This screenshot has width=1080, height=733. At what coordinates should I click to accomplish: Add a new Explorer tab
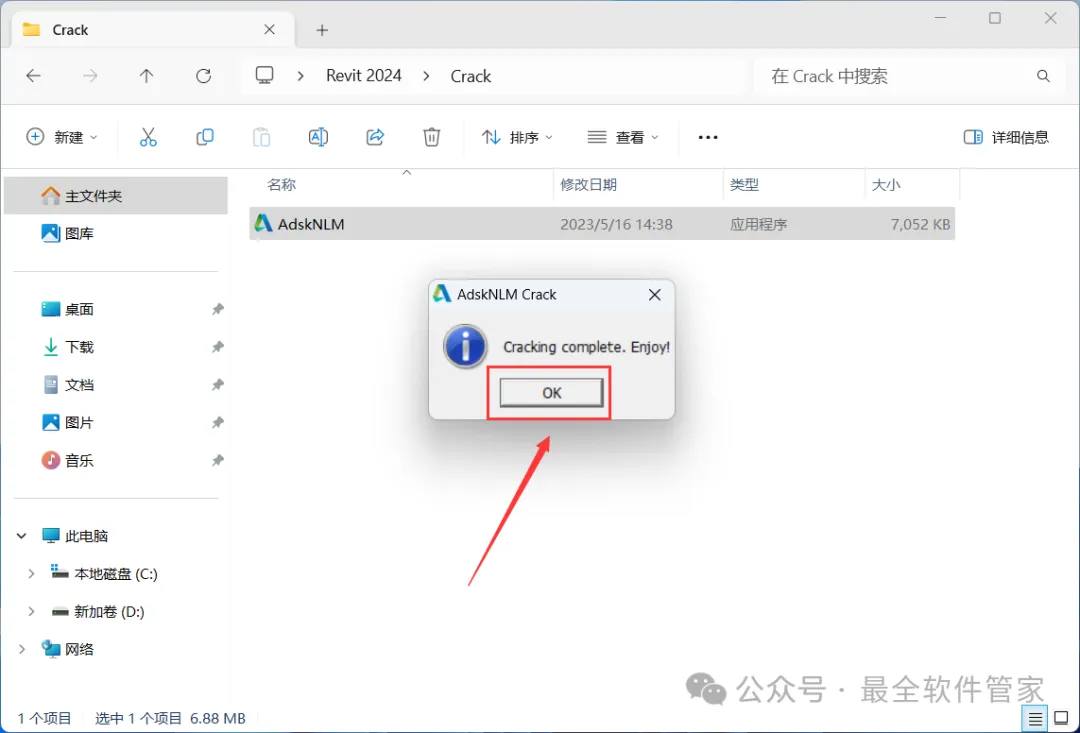pos(322,30)
